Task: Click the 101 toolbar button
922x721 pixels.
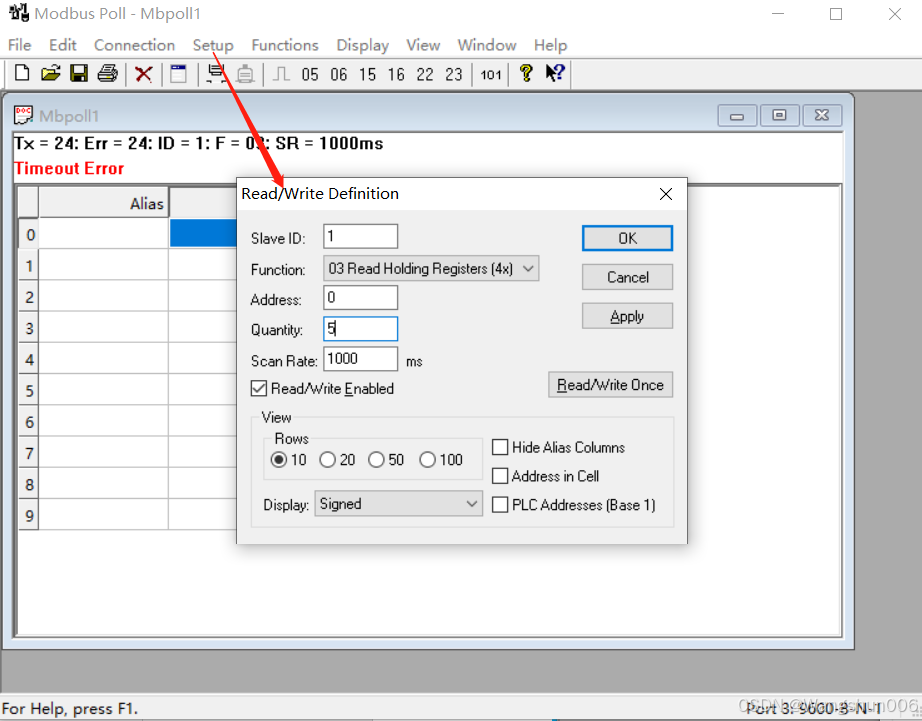Action: coord(490,75)
